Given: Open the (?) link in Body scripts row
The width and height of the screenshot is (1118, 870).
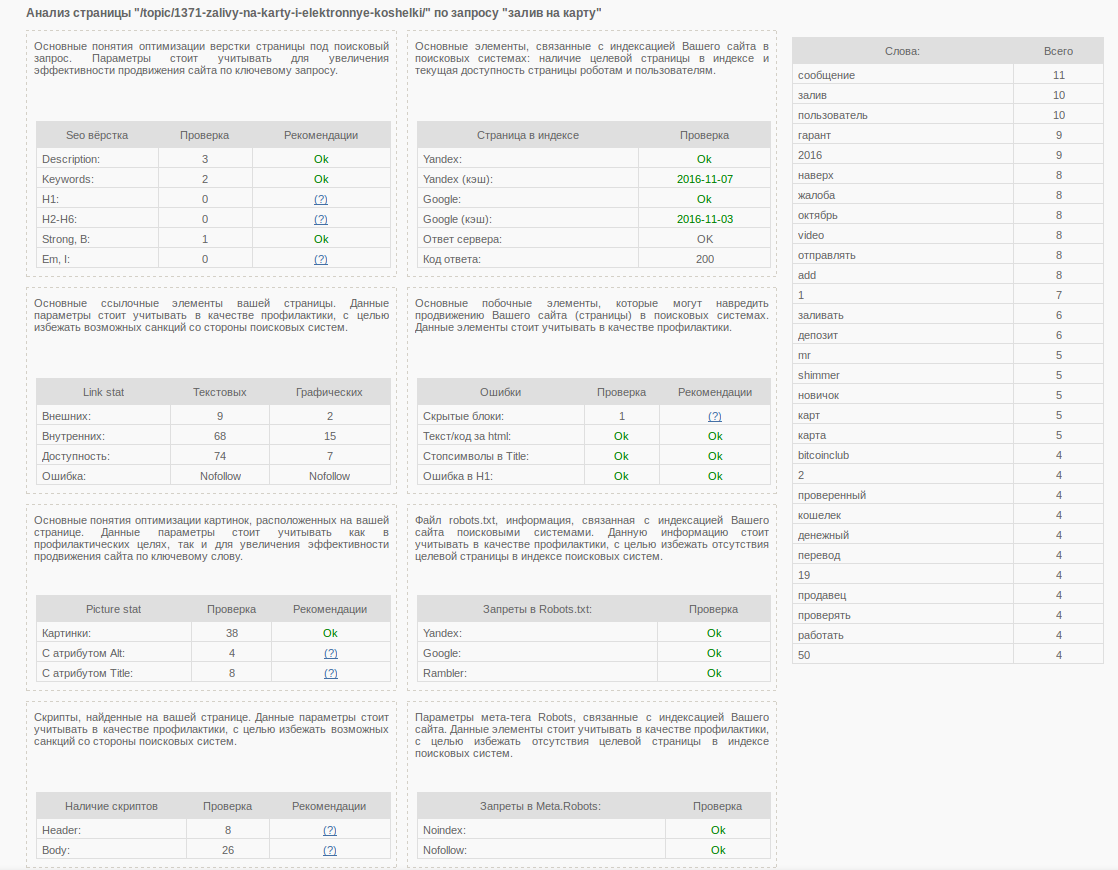Looking at the screenshot, I should pyautogui.click(x=329, y=850).
